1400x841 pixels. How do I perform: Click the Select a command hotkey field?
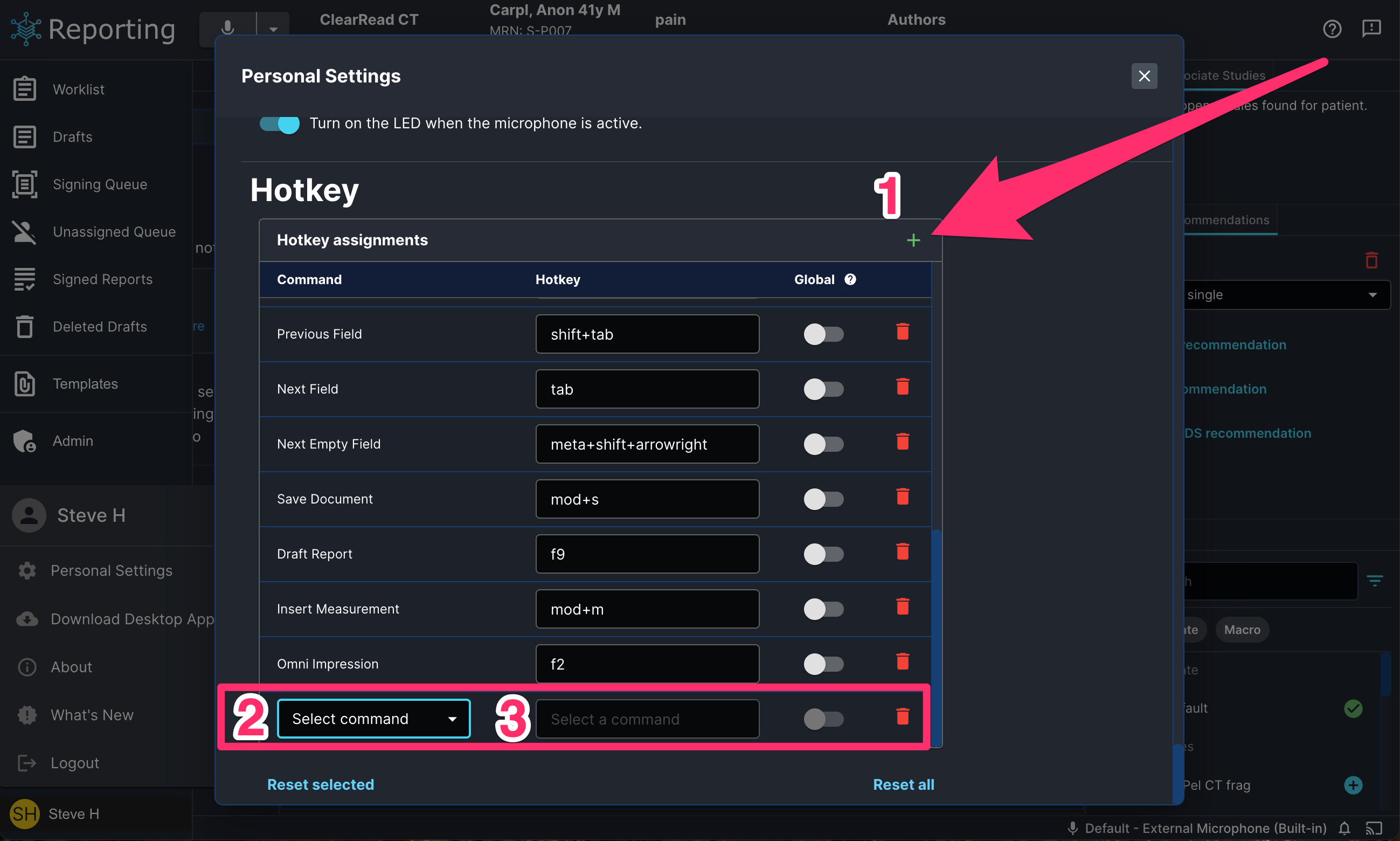pyautogui.click(x=647, y=719)
